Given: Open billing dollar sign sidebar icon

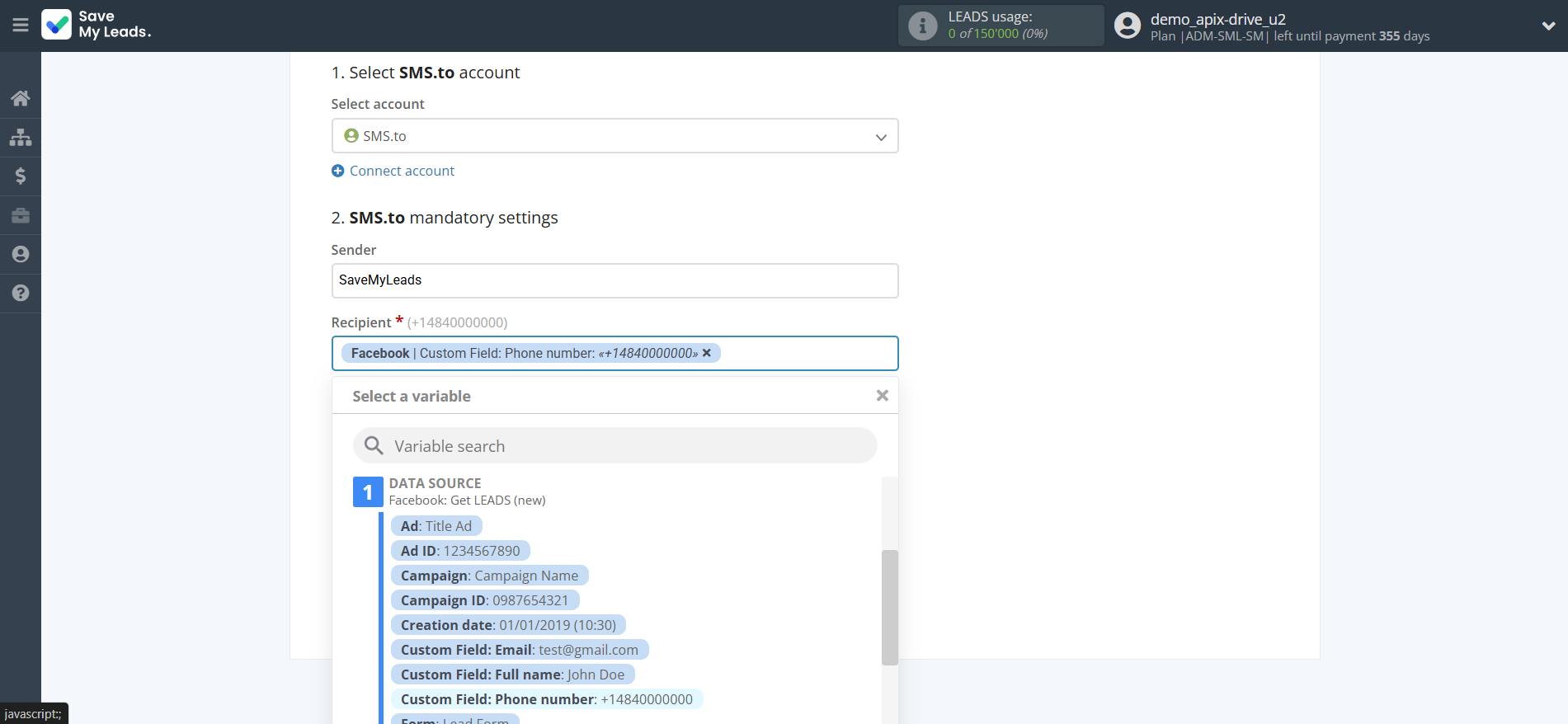Looking at the screenshot, I should tap(21, 176).
